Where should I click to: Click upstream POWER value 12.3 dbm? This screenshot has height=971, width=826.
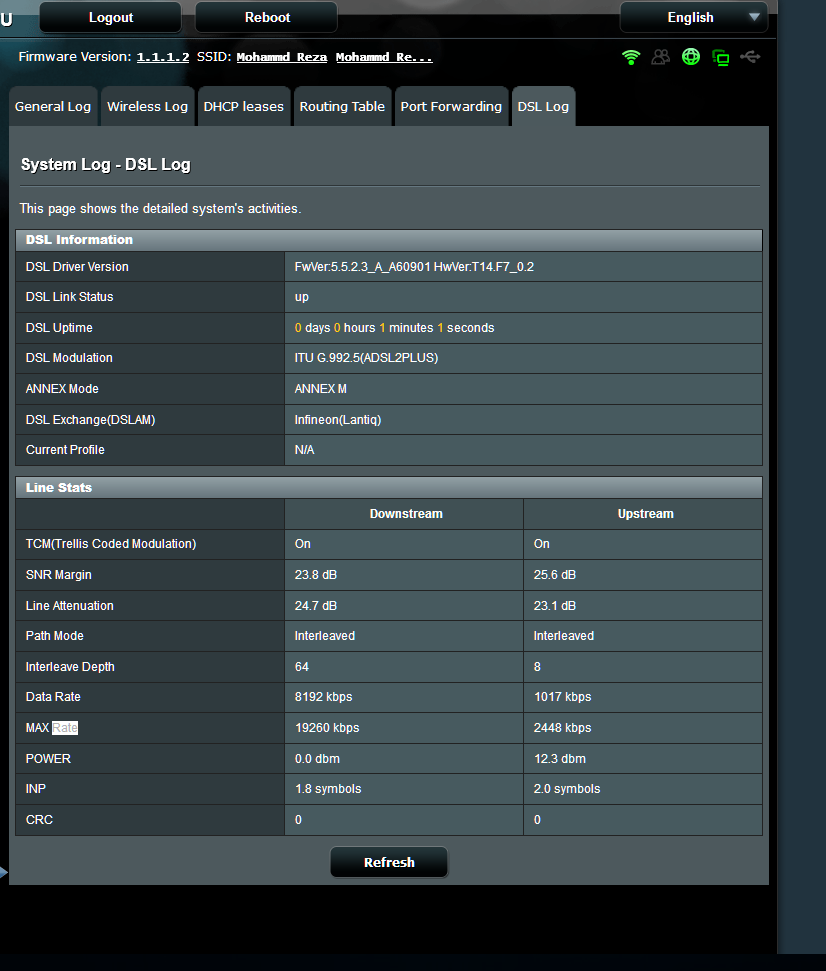click(x=560, y=759)
